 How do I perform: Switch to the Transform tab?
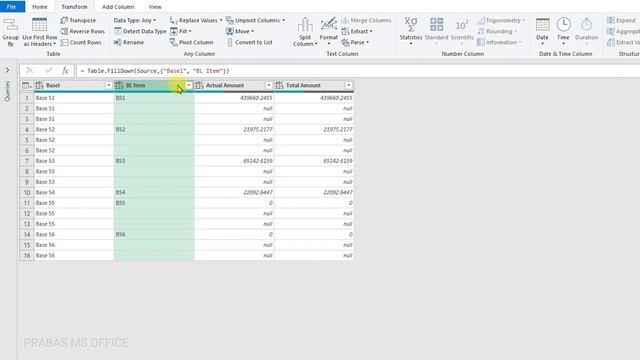tap(74, 7)
